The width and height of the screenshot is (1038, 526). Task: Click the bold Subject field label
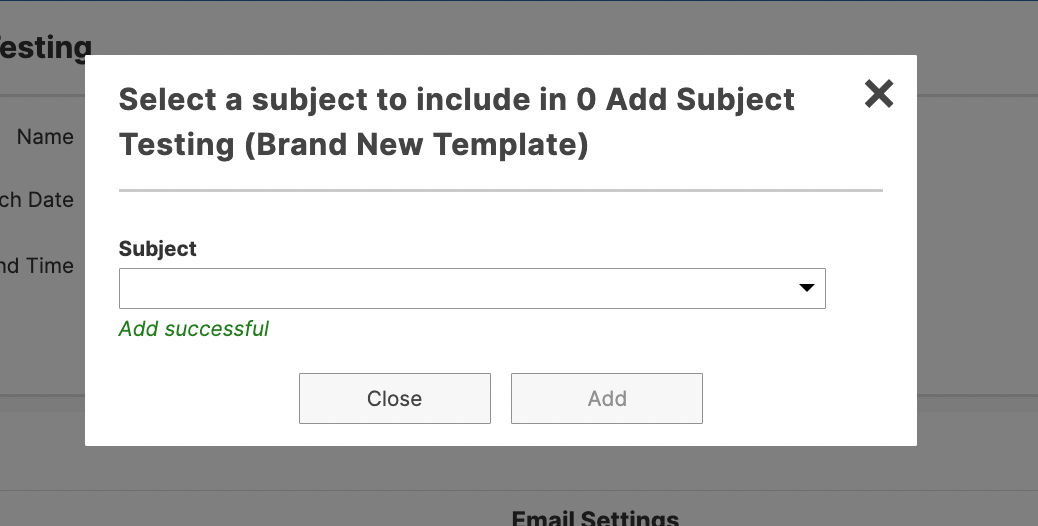pyautogui.click(x=158, y=249)
